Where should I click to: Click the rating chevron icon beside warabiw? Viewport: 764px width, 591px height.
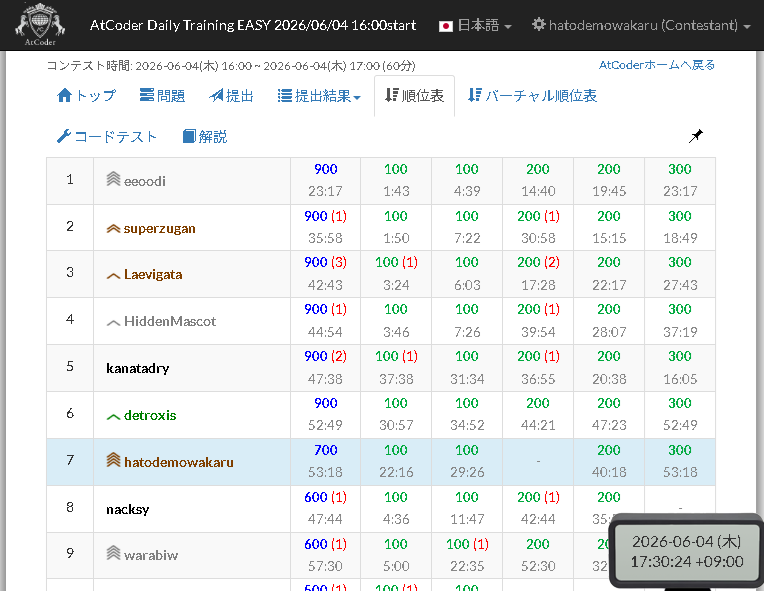(113, 553)
